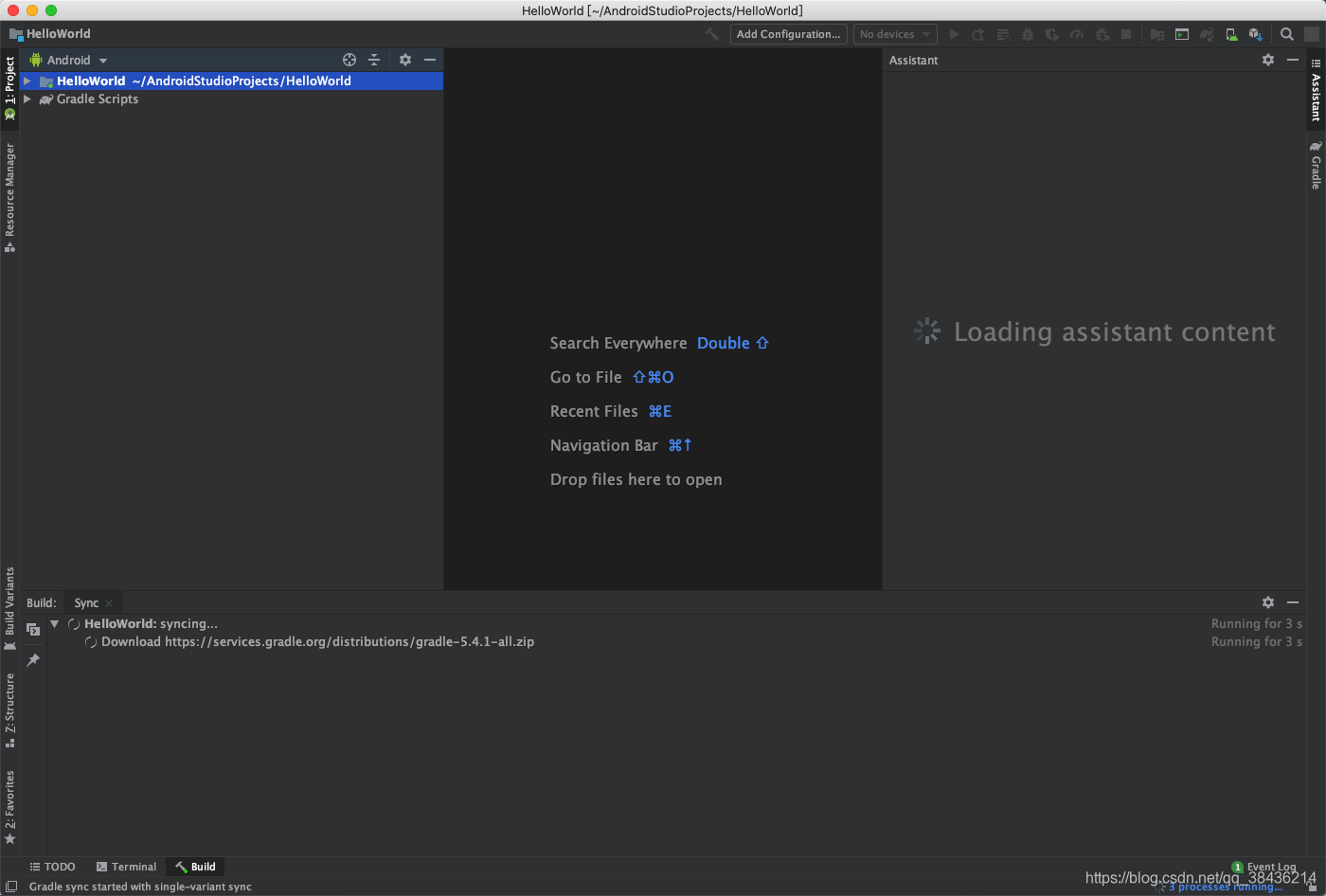The width and height of the screenshot is (1326, 896).
Task: Click the Go to File hint text
Action: [585, 377]
